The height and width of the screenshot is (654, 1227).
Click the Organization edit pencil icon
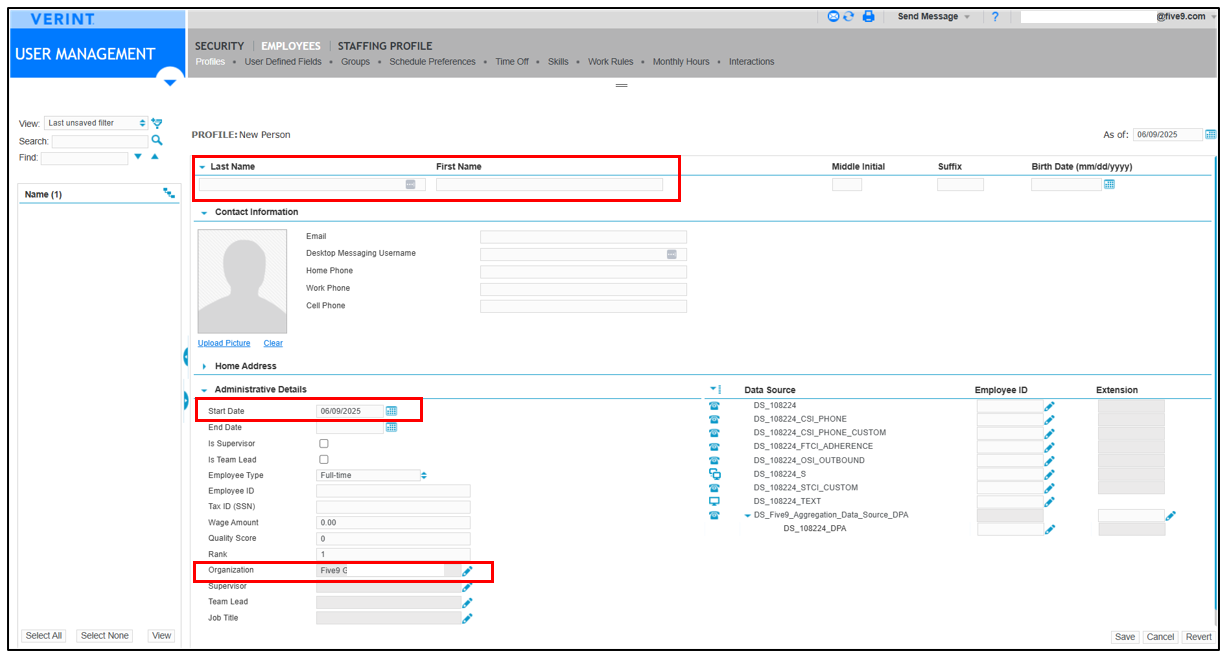[x=467, y=571]
